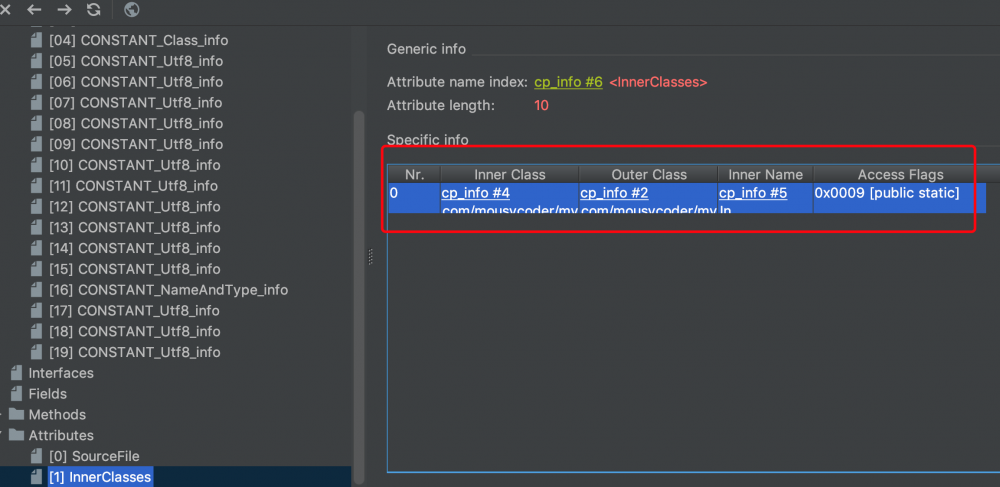Collapse the Attributes tree arrow
Viewport: 1000px width, 487px height.
[3, 435]
